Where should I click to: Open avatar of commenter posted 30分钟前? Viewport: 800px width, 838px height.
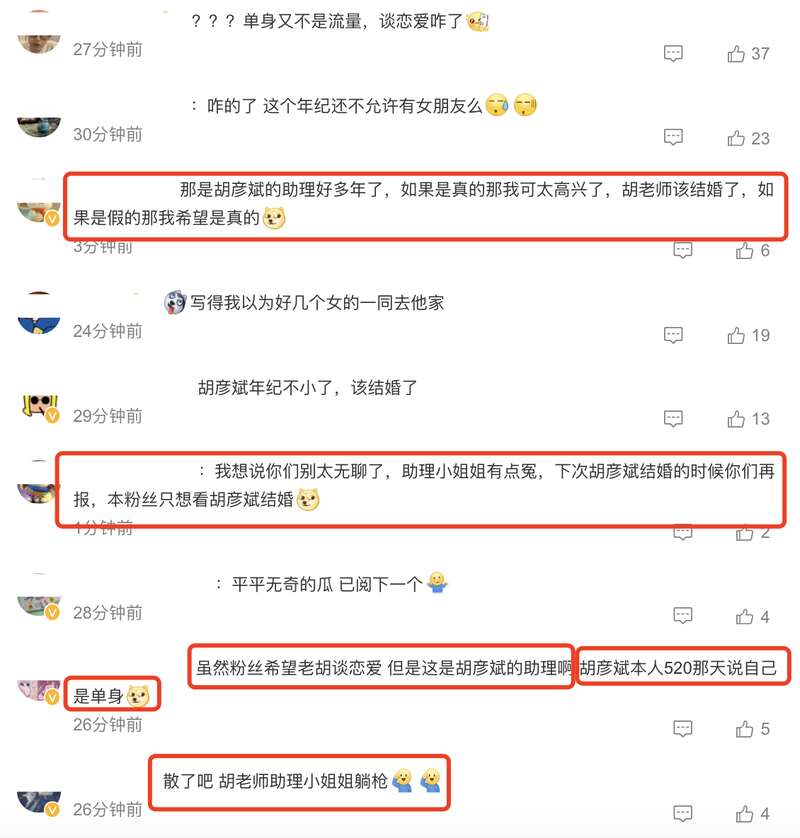pos(38,127)
